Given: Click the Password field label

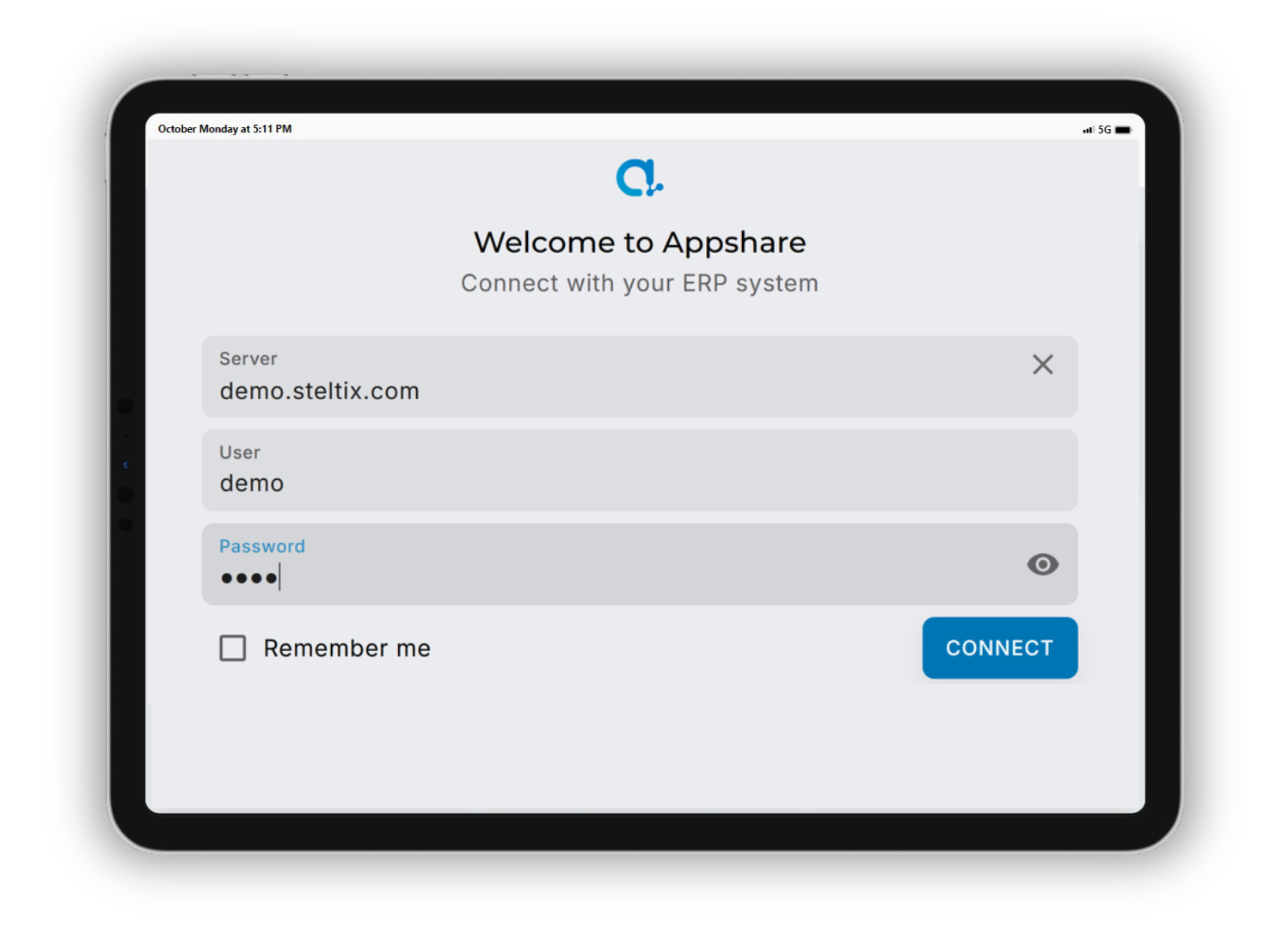Looking at the screenshot, I should (262, 545).
